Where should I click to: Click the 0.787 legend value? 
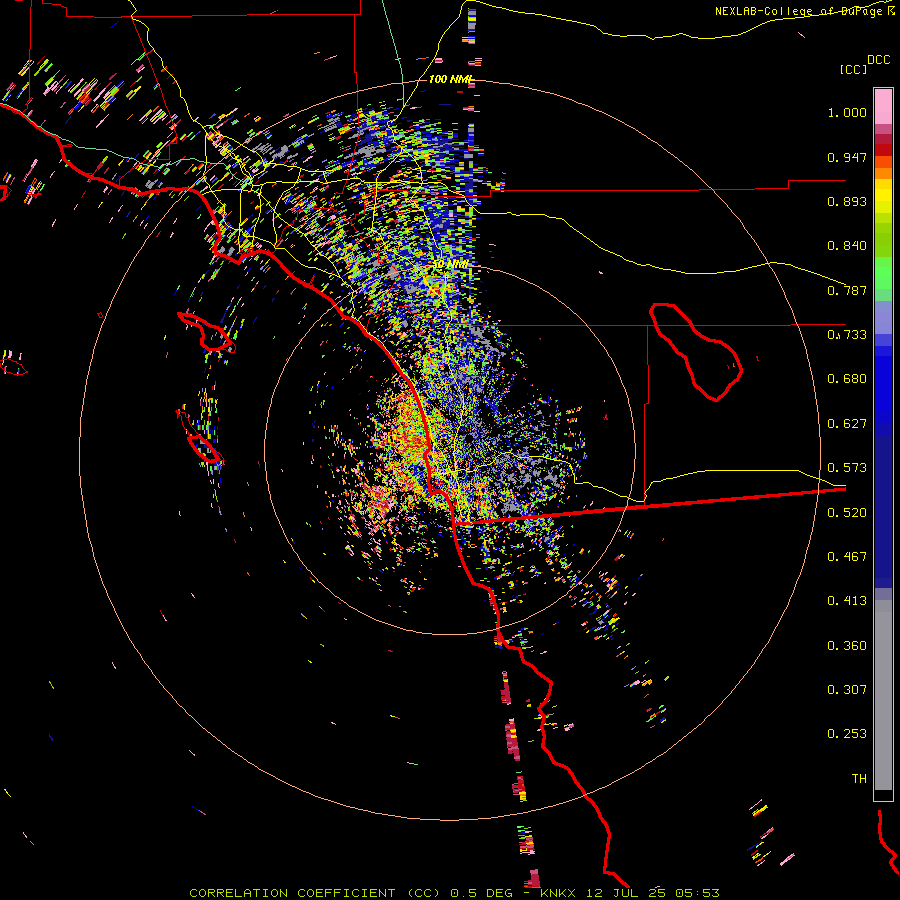[847, 290]
